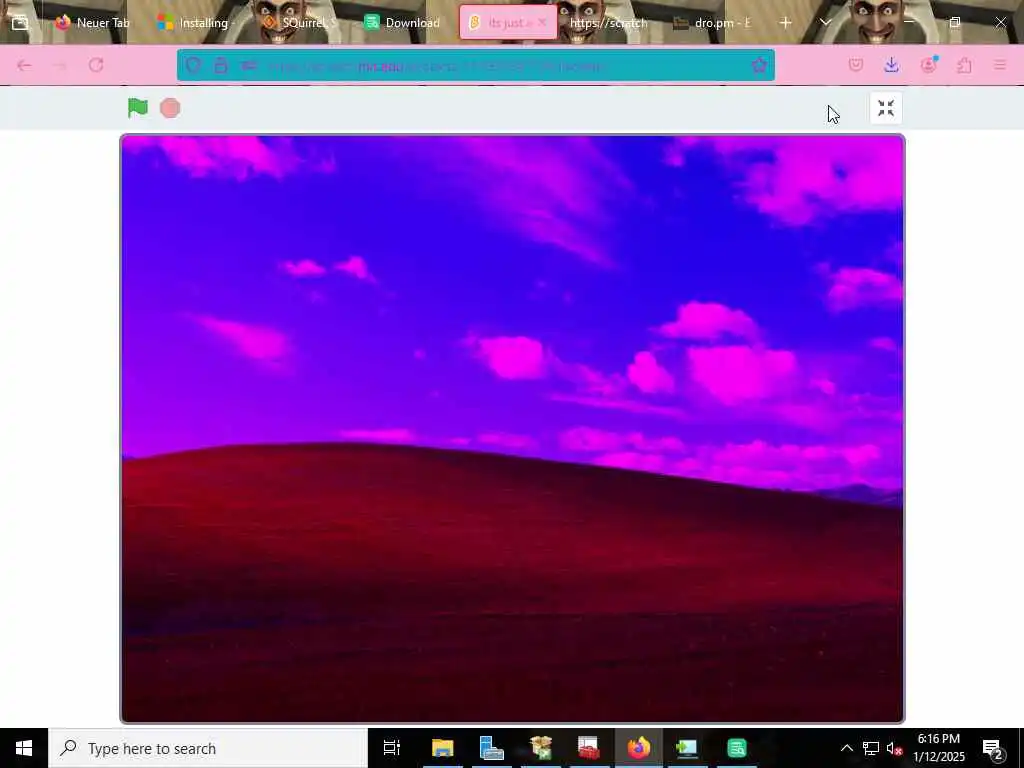The width and height of the screenshot is (1024, 768).
Task: Switch to the Installing browser tab
Action: tap(196, 23)
